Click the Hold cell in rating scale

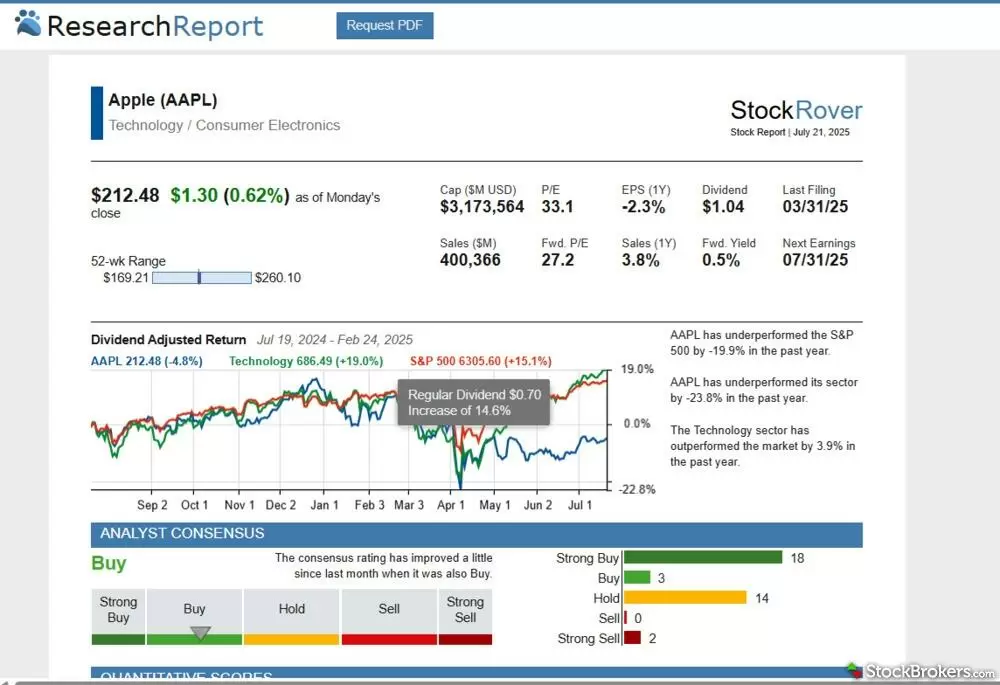click(x=291, y=616)
